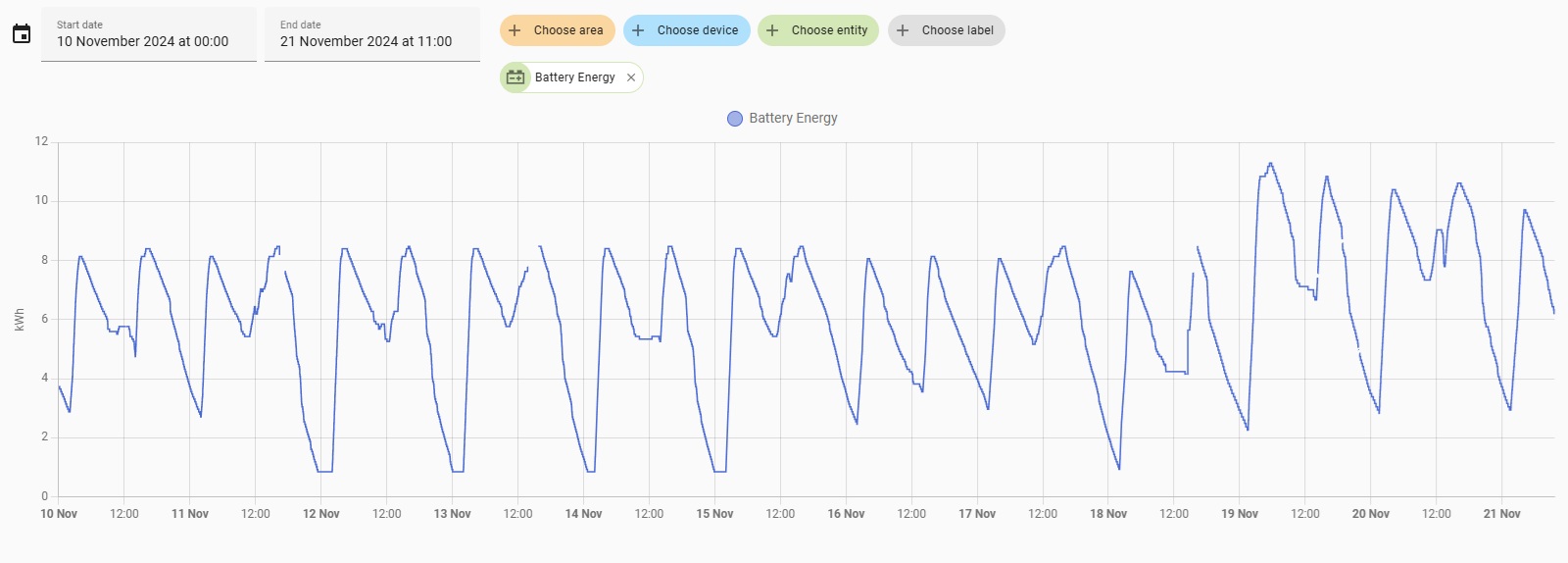Open the Choose area picker

567,30
